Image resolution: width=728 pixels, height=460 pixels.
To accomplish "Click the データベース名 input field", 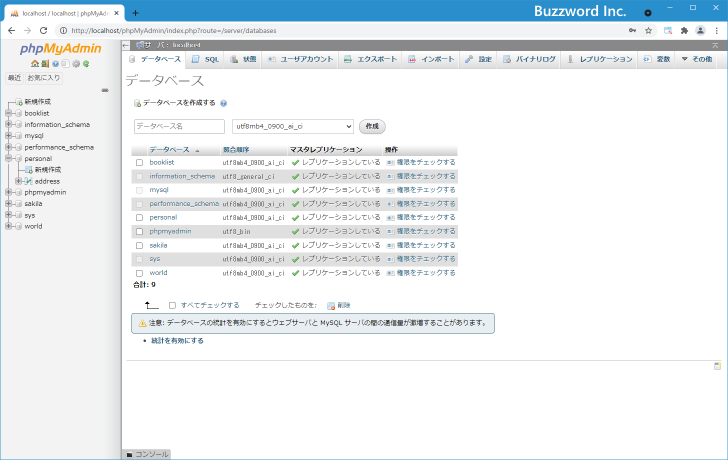I will click(x=179, y=127).
